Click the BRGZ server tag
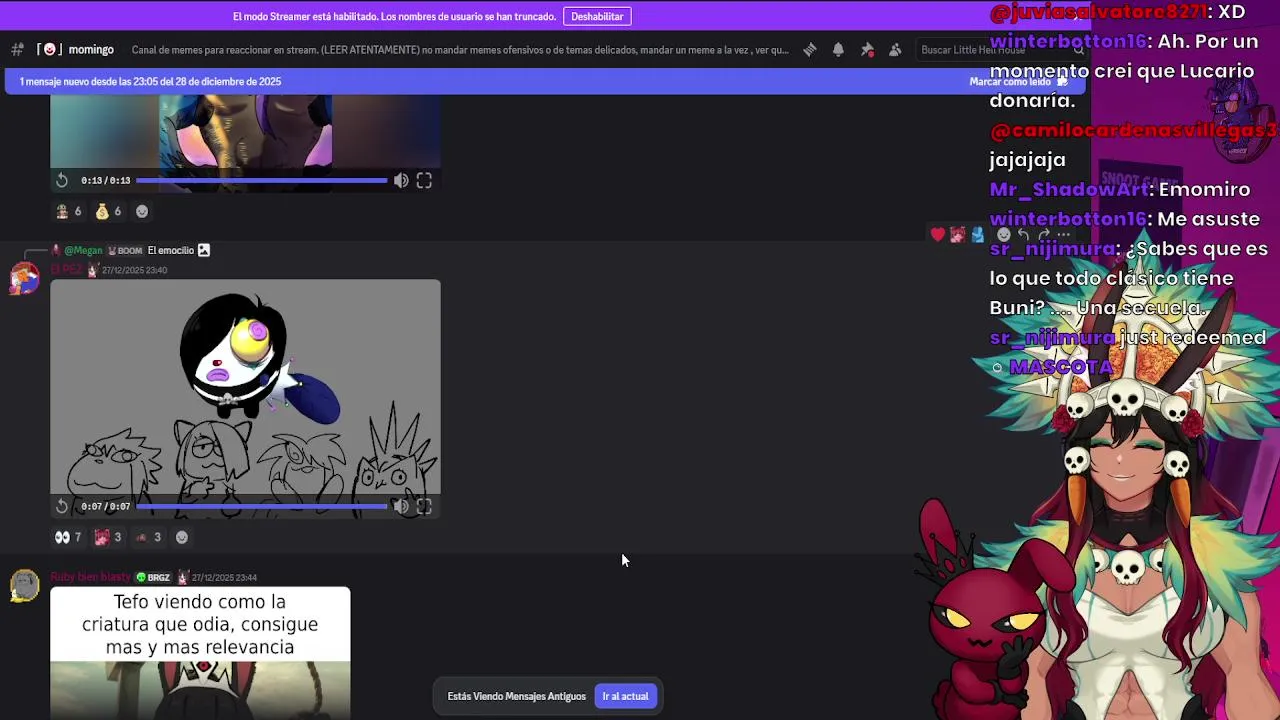This screenshot has height=720, width=1280. coord(153,577)
